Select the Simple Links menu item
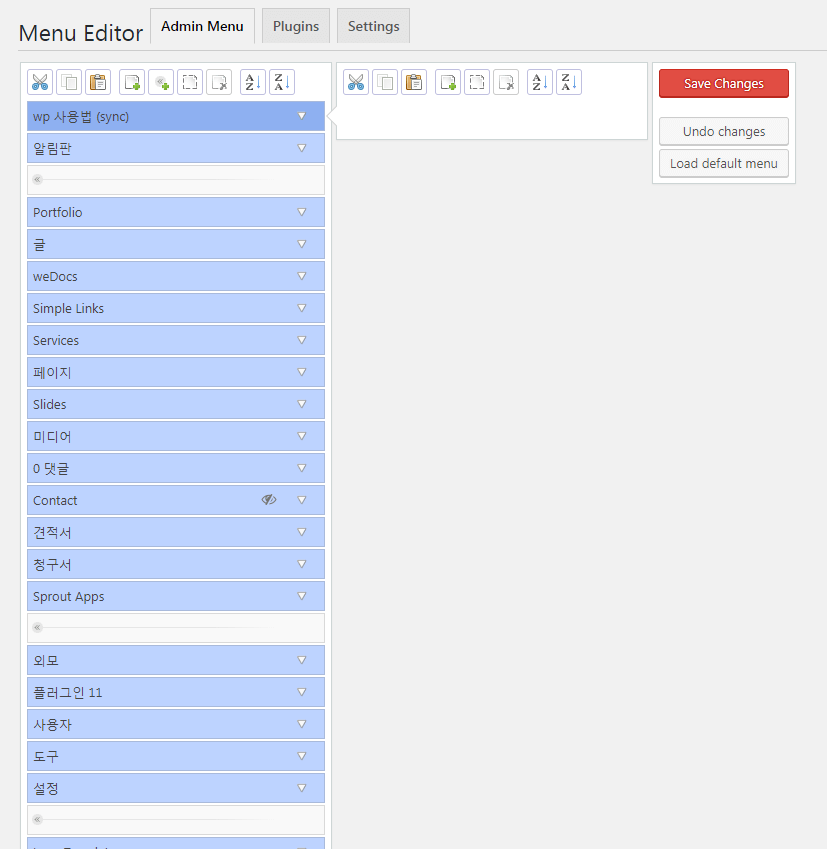 (x=150, y=308)
